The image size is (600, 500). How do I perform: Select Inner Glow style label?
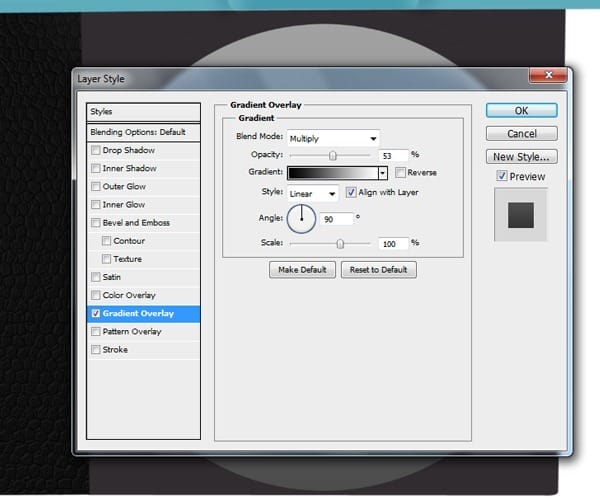(x=124, y=205)
